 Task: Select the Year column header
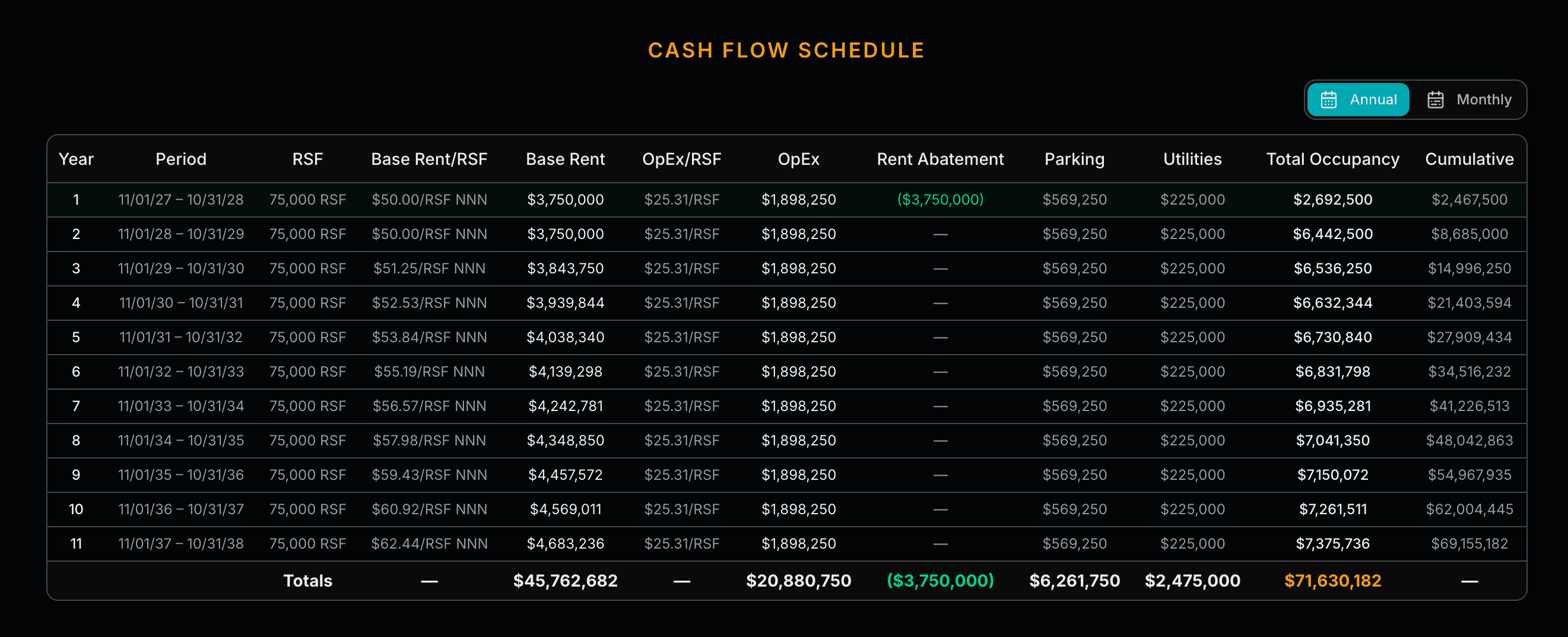coord(76,159)
